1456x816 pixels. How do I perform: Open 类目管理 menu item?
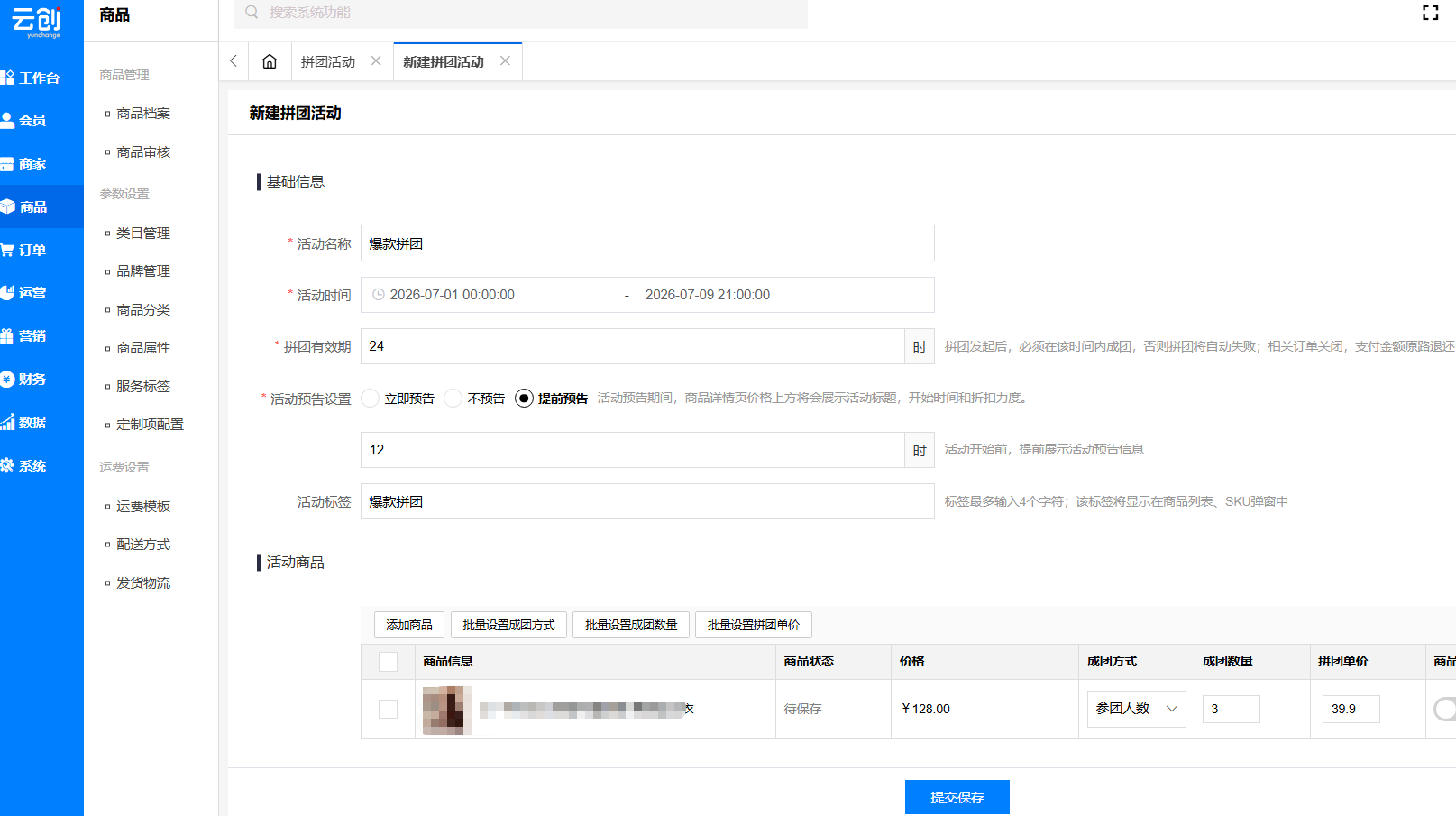[x=143, y=234]
